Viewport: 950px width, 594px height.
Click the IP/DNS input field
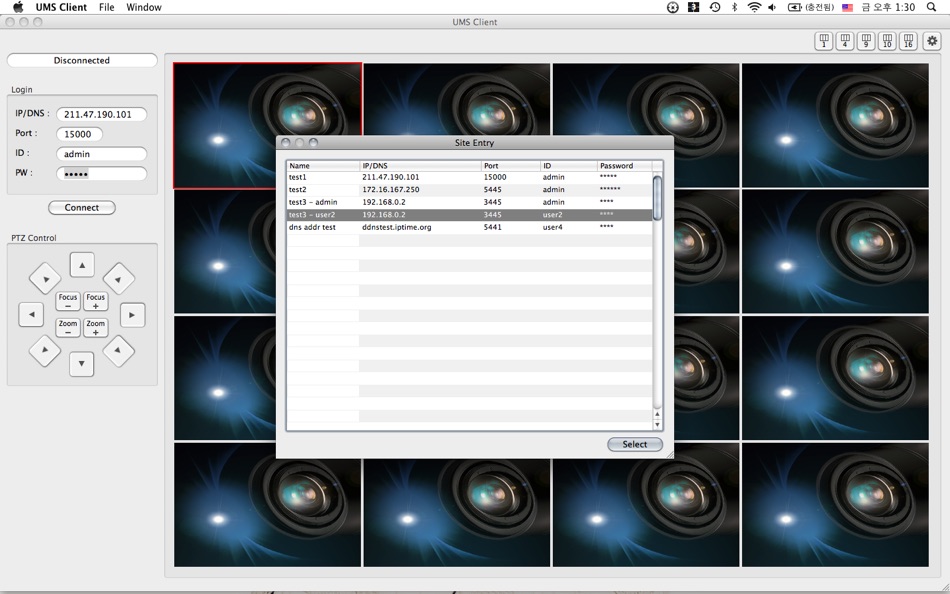pos(102,114)
